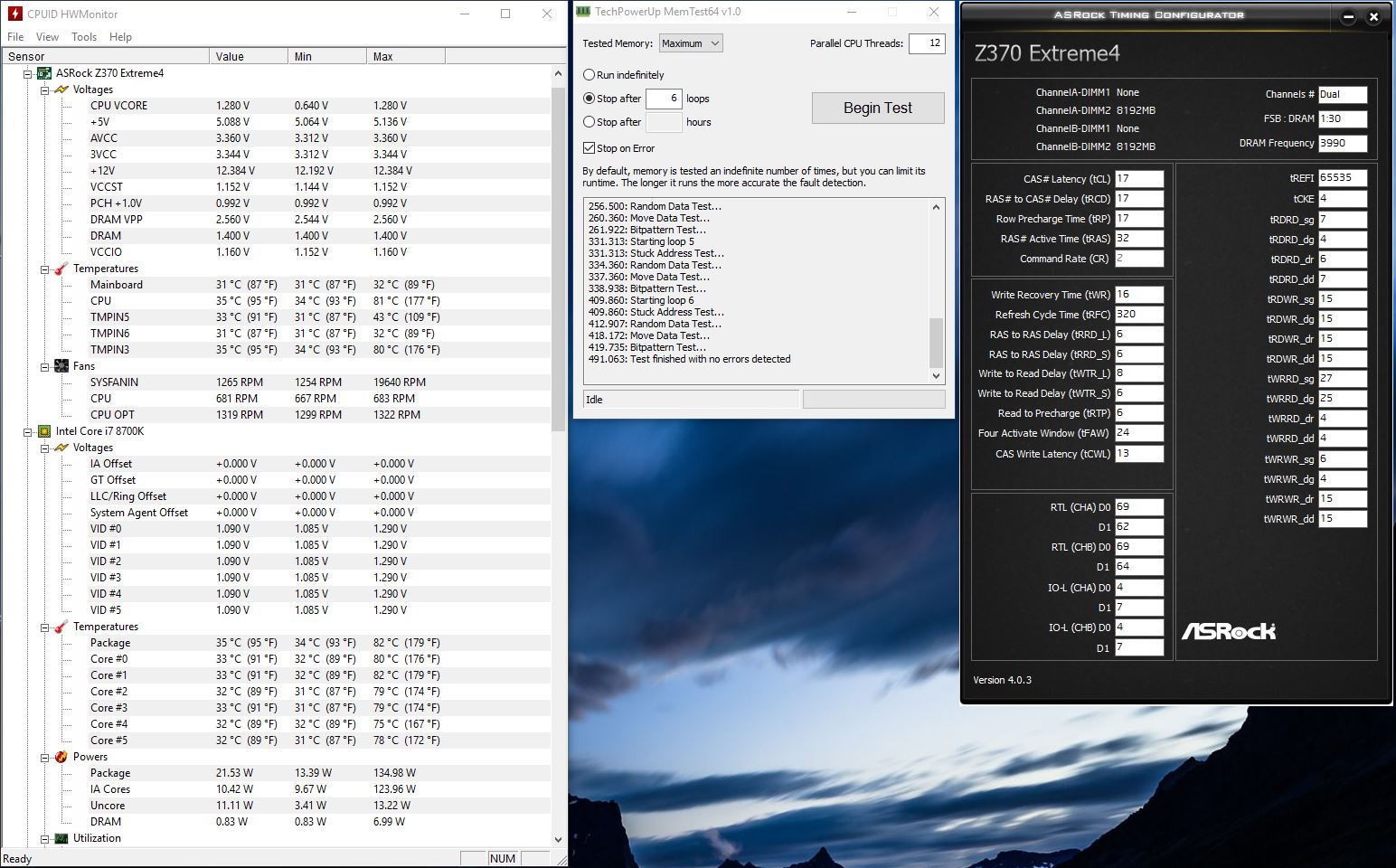Click the Write Recovery Time (tWR) field
The width and height of the screenshot is (1396, 868).
[1139, 295]
